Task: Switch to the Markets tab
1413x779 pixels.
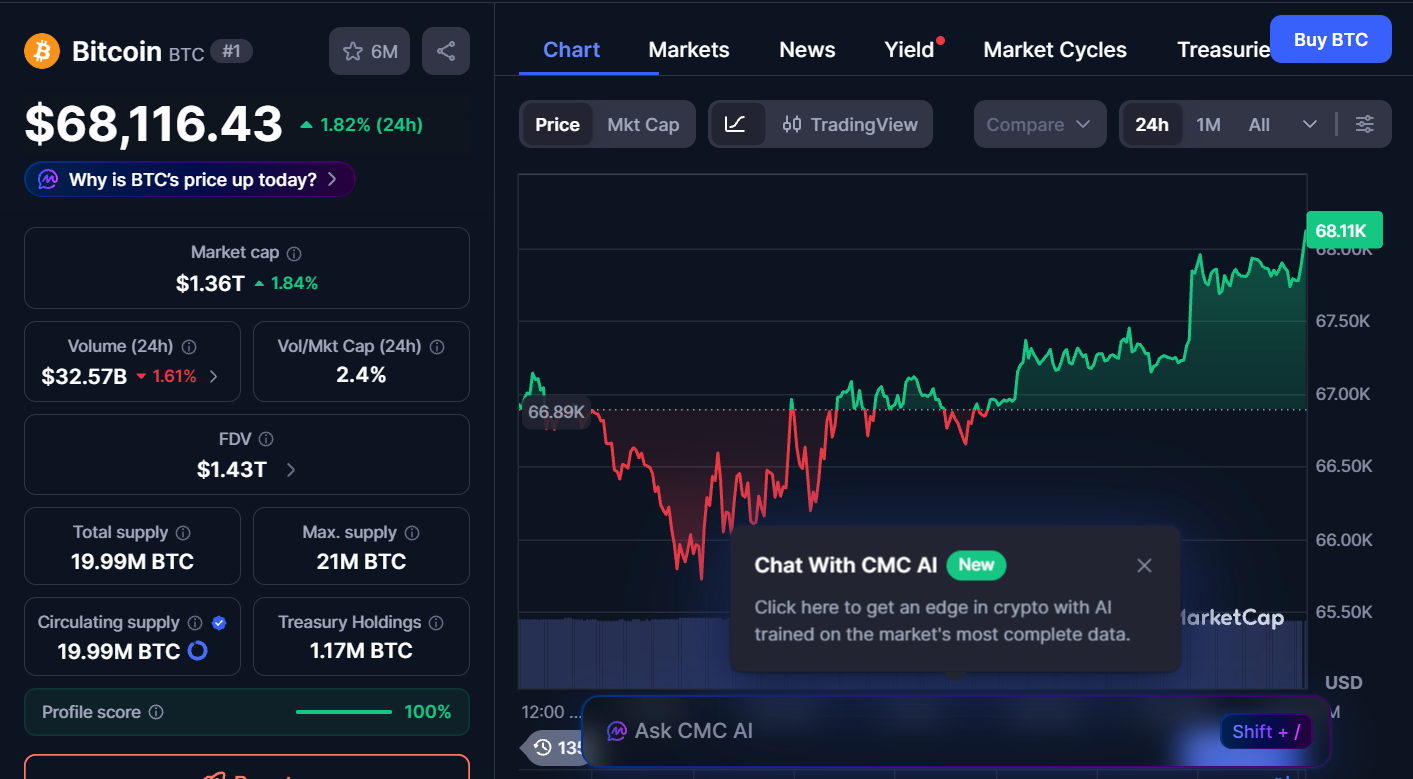Action: (689, 50)
